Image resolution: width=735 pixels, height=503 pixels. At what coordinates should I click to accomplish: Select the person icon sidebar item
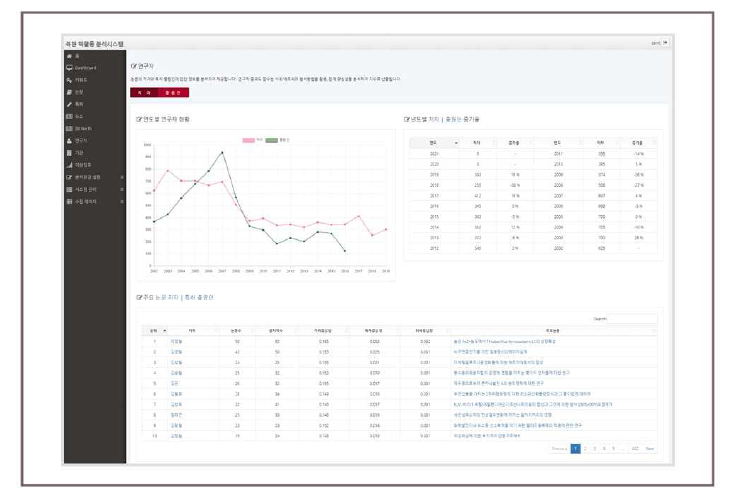coord(69,140)
